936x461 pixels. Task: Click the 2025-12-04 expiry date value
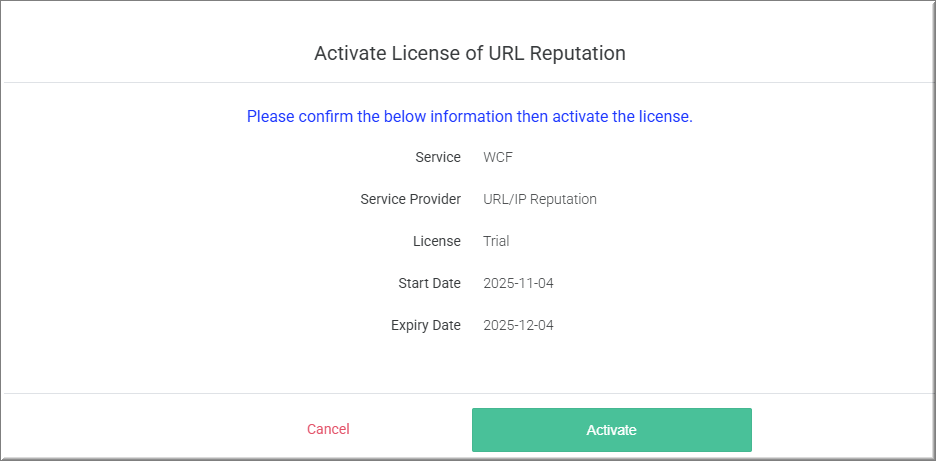(518, 325)
